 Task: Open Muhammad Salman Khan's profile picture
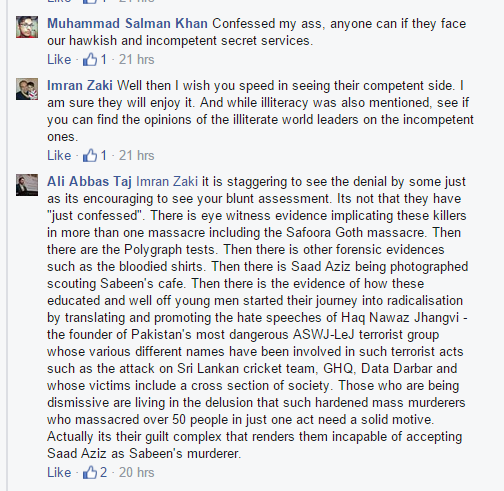[27, 27]
